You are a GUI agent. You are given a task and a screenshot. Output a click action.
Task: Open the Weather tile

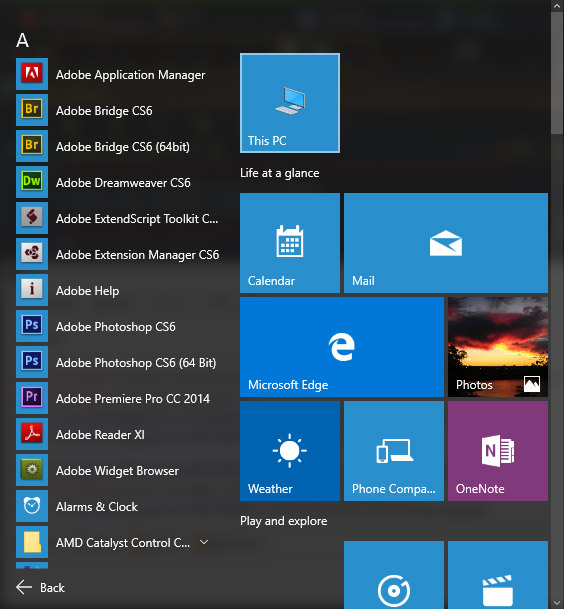point(290,451)
